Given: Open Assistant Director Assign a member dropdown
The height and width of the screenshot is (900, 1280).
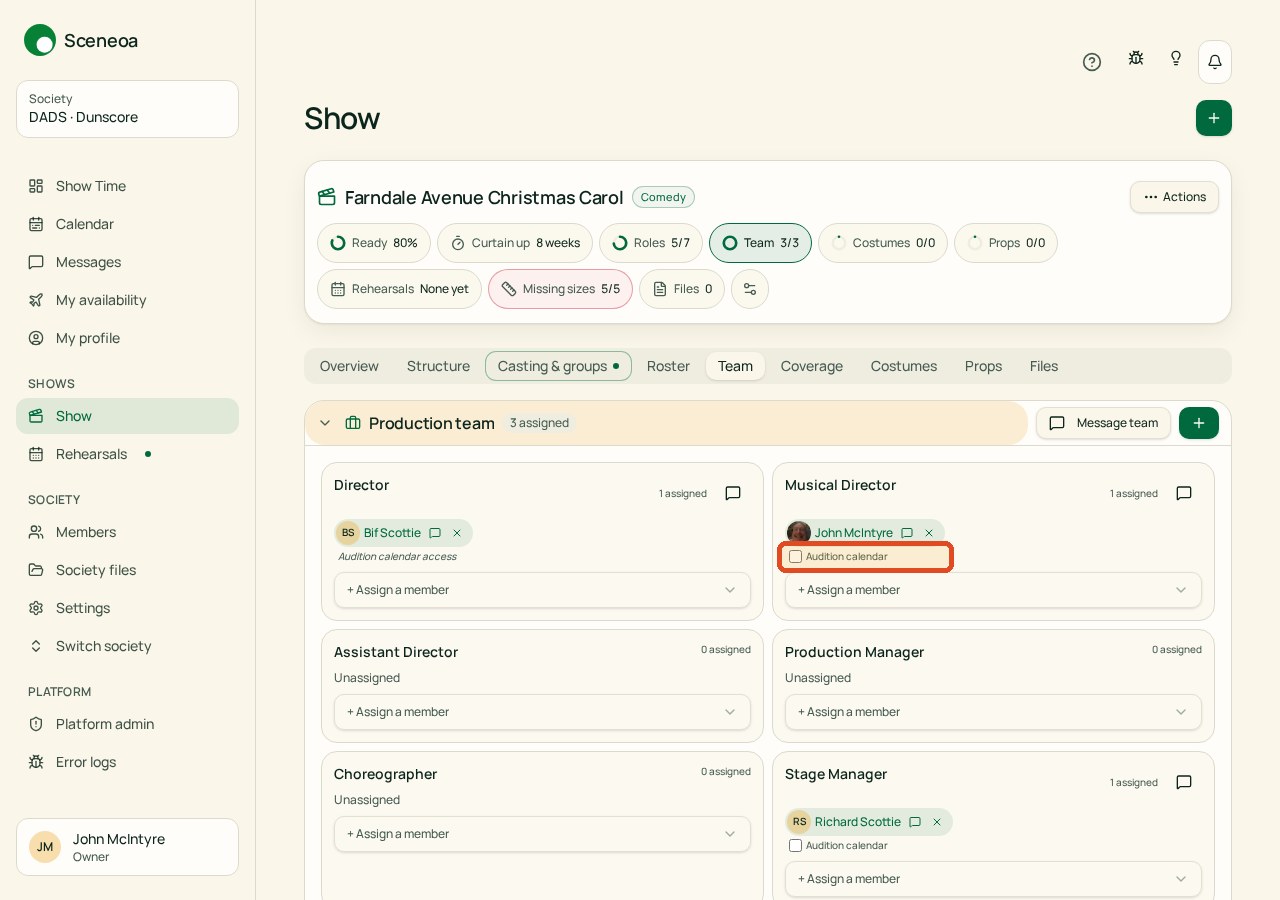Looking at the screenshot, I should tap(542, 712).
